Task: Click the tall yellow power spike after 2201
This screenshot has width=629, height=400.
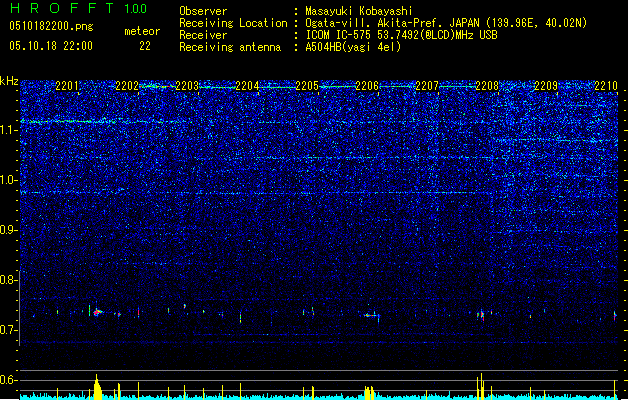Action: (97, 387)
